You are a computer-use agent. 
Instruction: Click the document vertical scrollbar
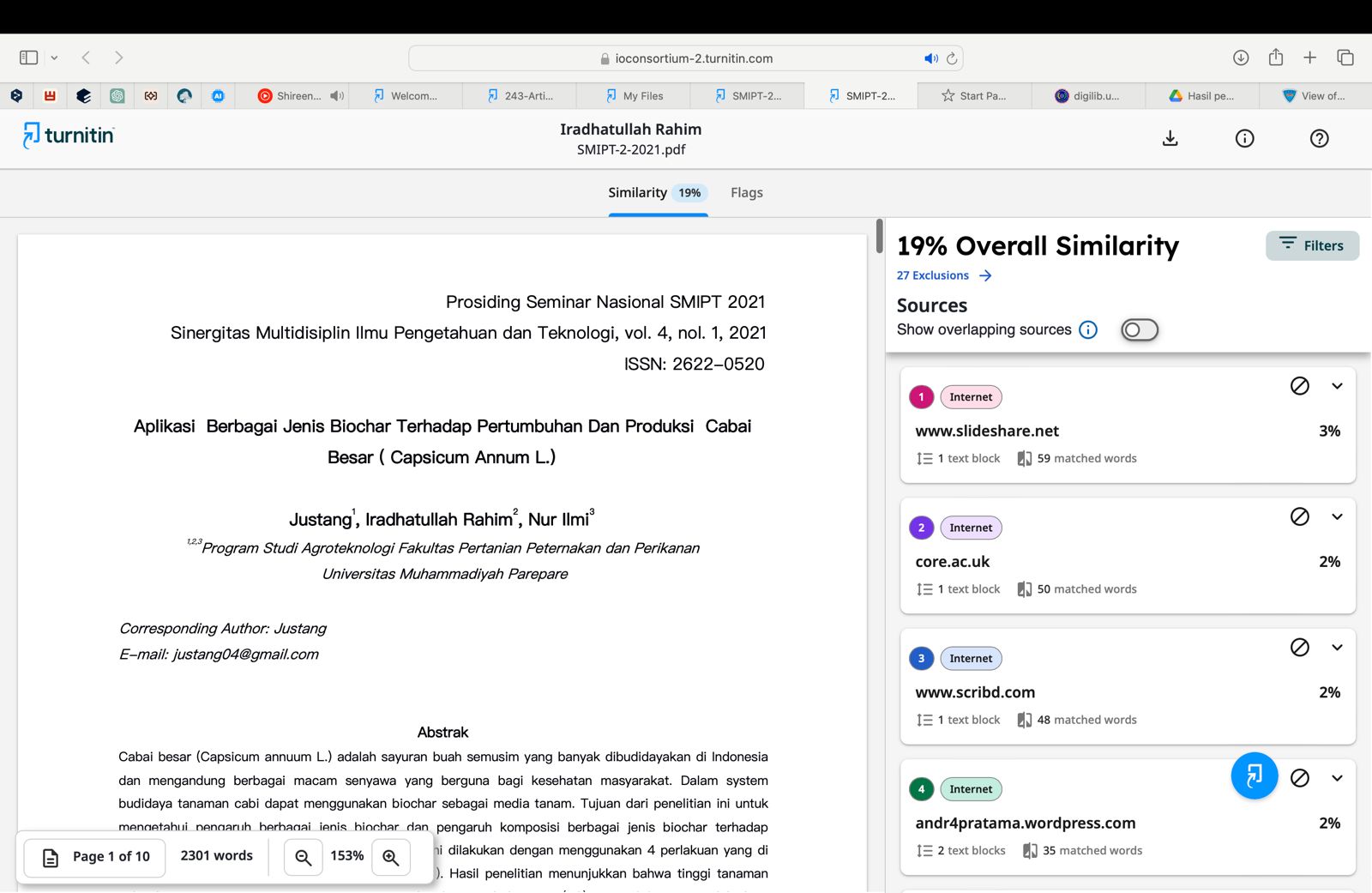coord(879,236)
